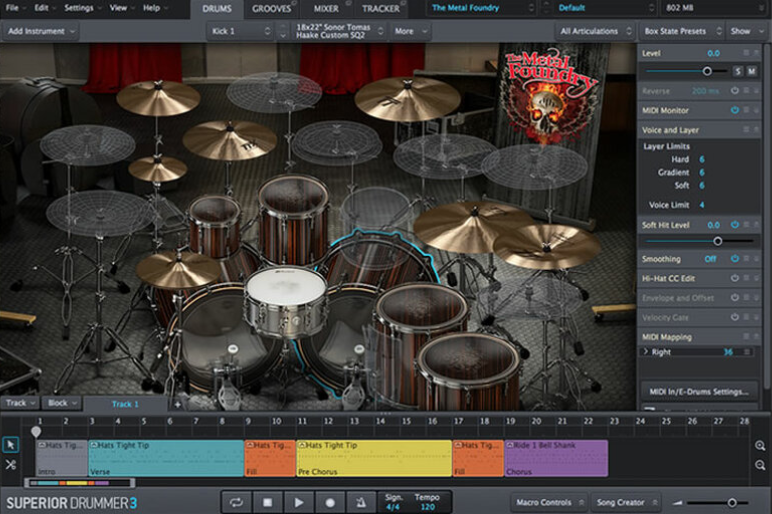772x514 pixels.
Task: Open the Voice and Layer section menu icon
Action: click(746, 129)
